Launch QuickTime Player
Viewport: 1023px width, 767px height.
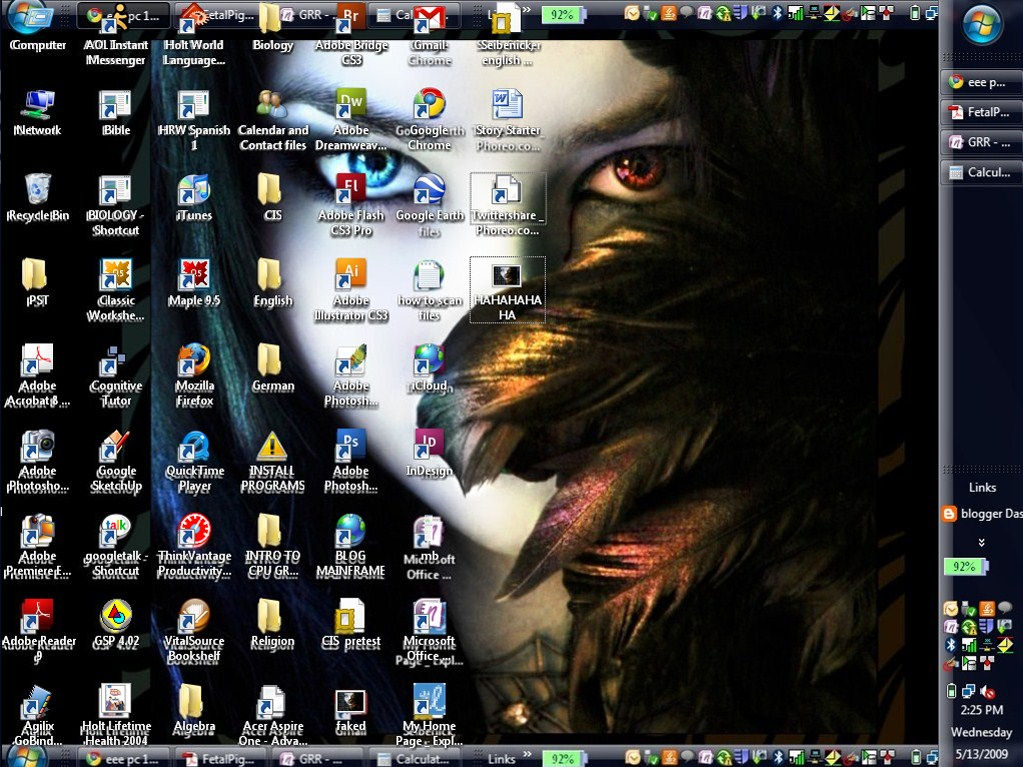(194, 460)
